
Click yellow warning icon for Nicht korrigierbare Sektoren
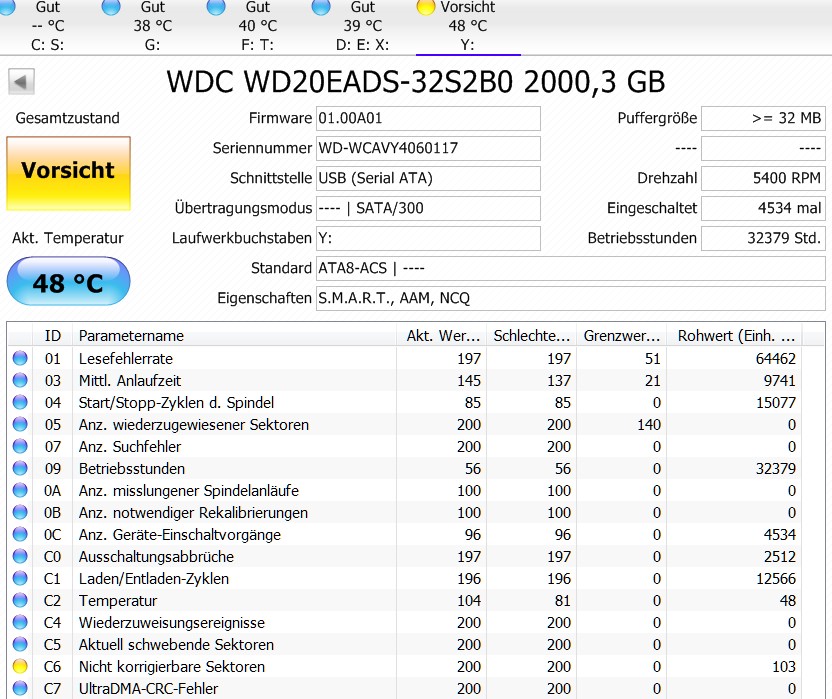tap(20, 666)
